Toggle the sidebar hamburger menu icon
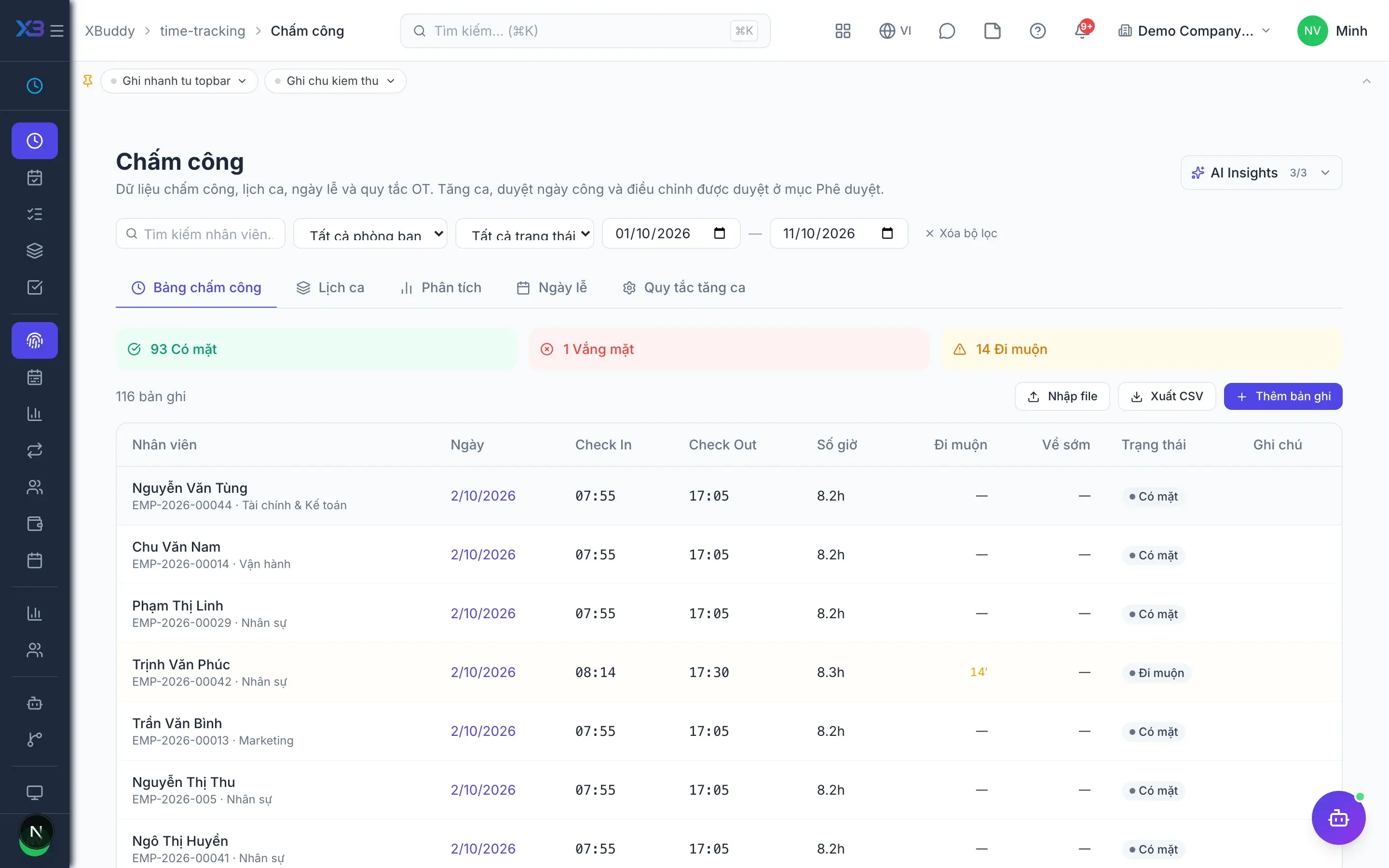Image resolution: width=1389 pixels, height=868 pixels. [57, 31]
